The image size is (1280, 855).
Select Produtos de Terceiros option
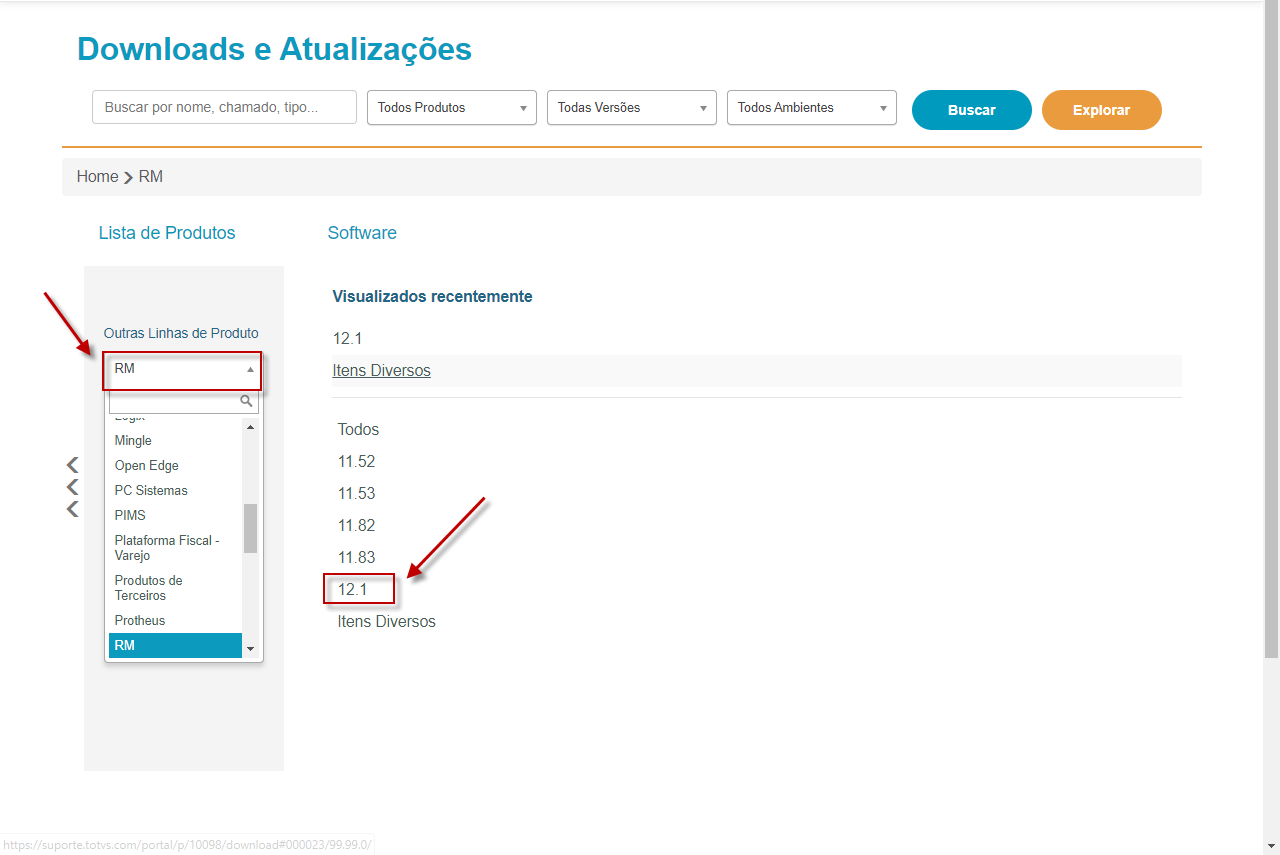coord(175,588)
